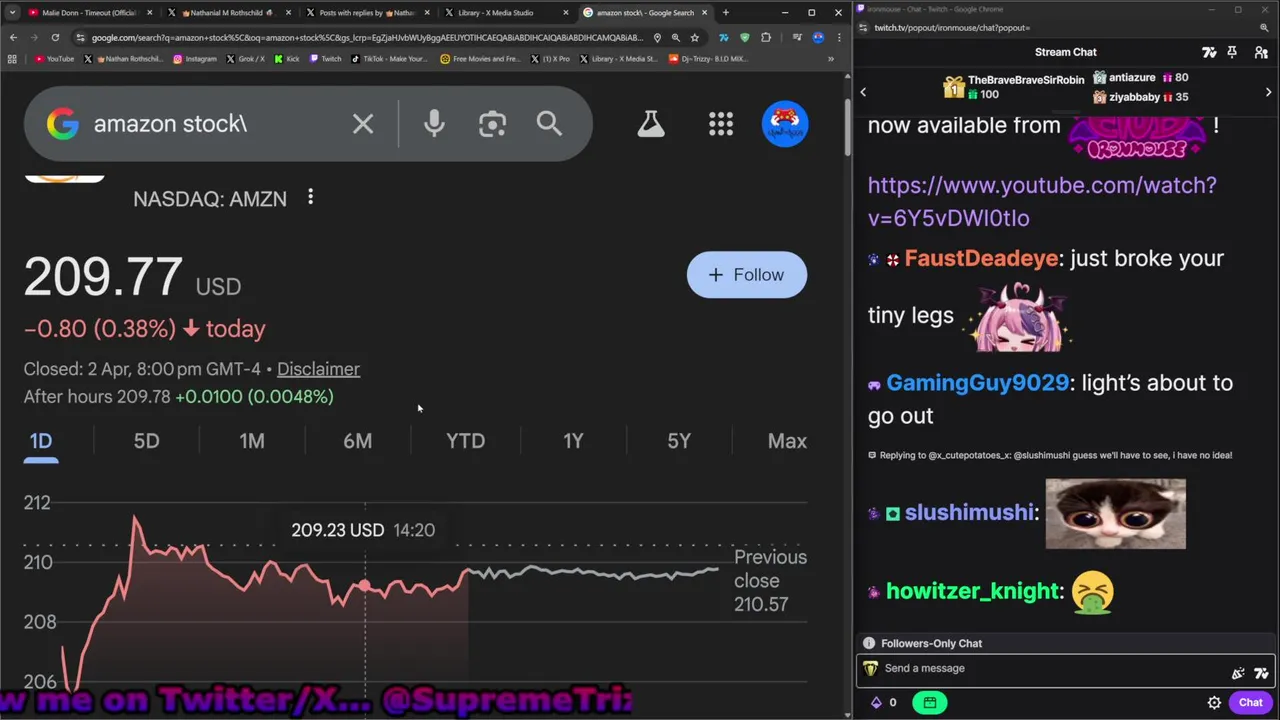Viewport: 1280px width, 720px height.
Task: Open a new browser tab
Action: click(725, 13)
